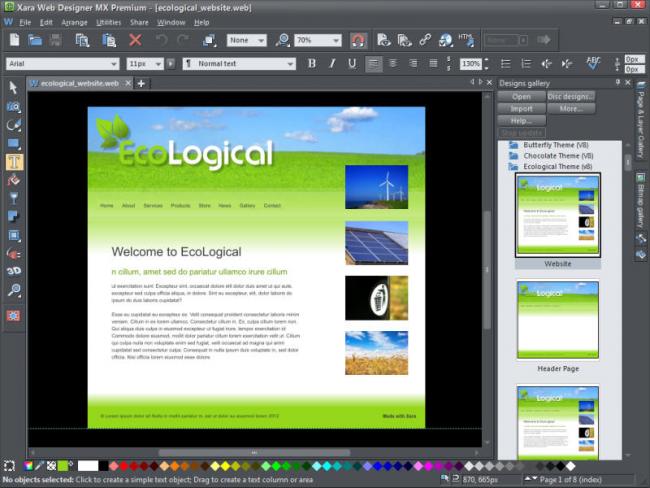650x488 pixels.
Task: Open the Normal text style dropdown
Action: tap(290, 64)
